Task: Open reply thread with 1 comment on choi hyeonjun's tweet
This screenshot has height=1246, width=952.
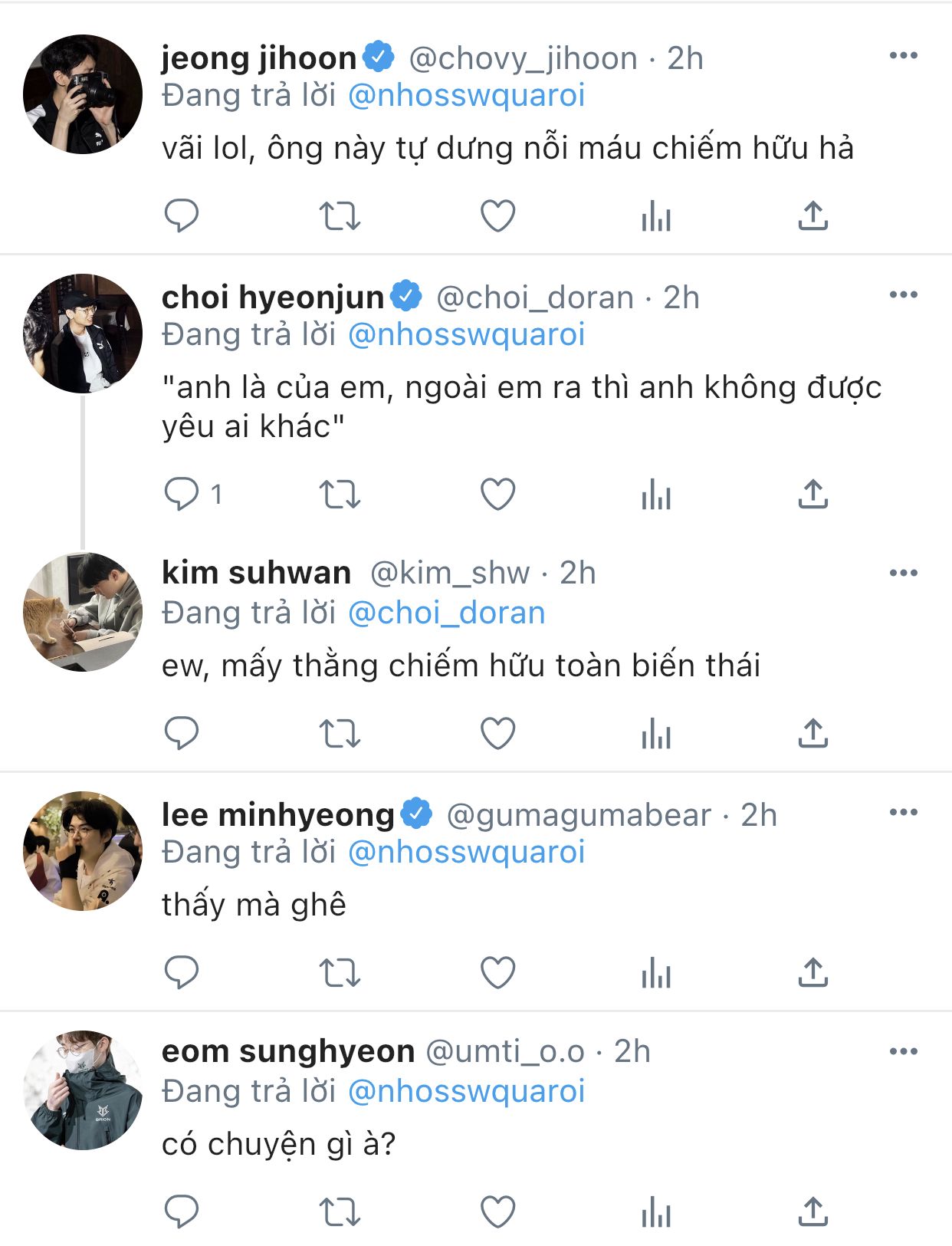Action: [x=192, y=494]
